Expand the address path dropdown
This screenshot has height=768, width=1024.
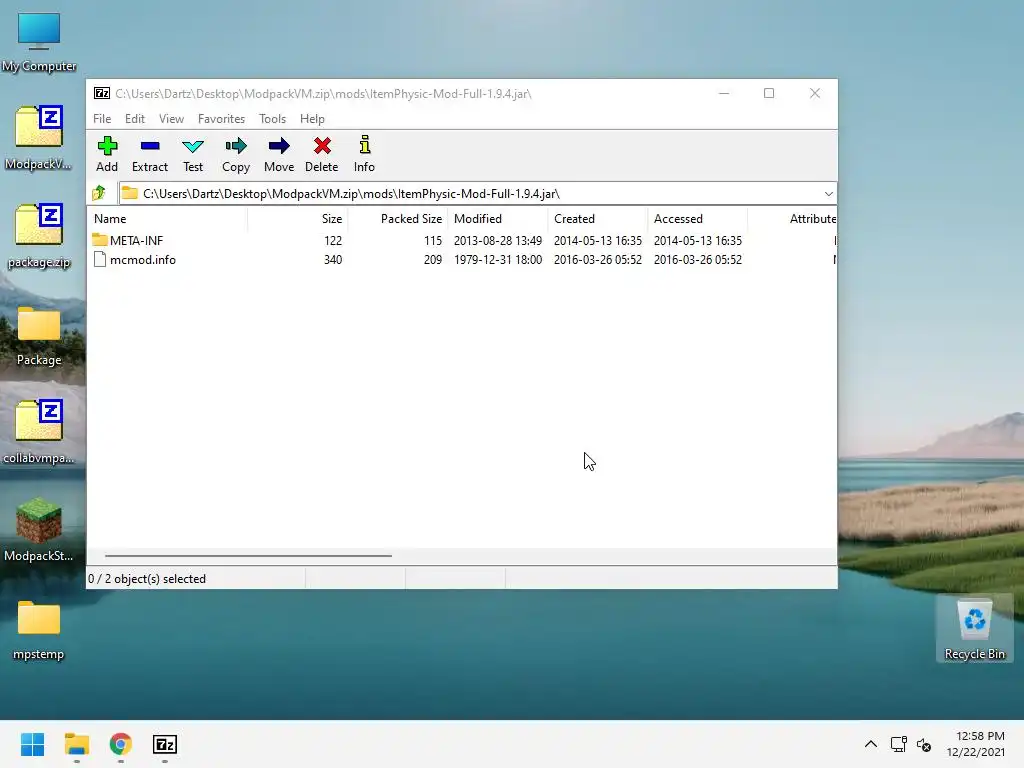(x=828, y=193)
